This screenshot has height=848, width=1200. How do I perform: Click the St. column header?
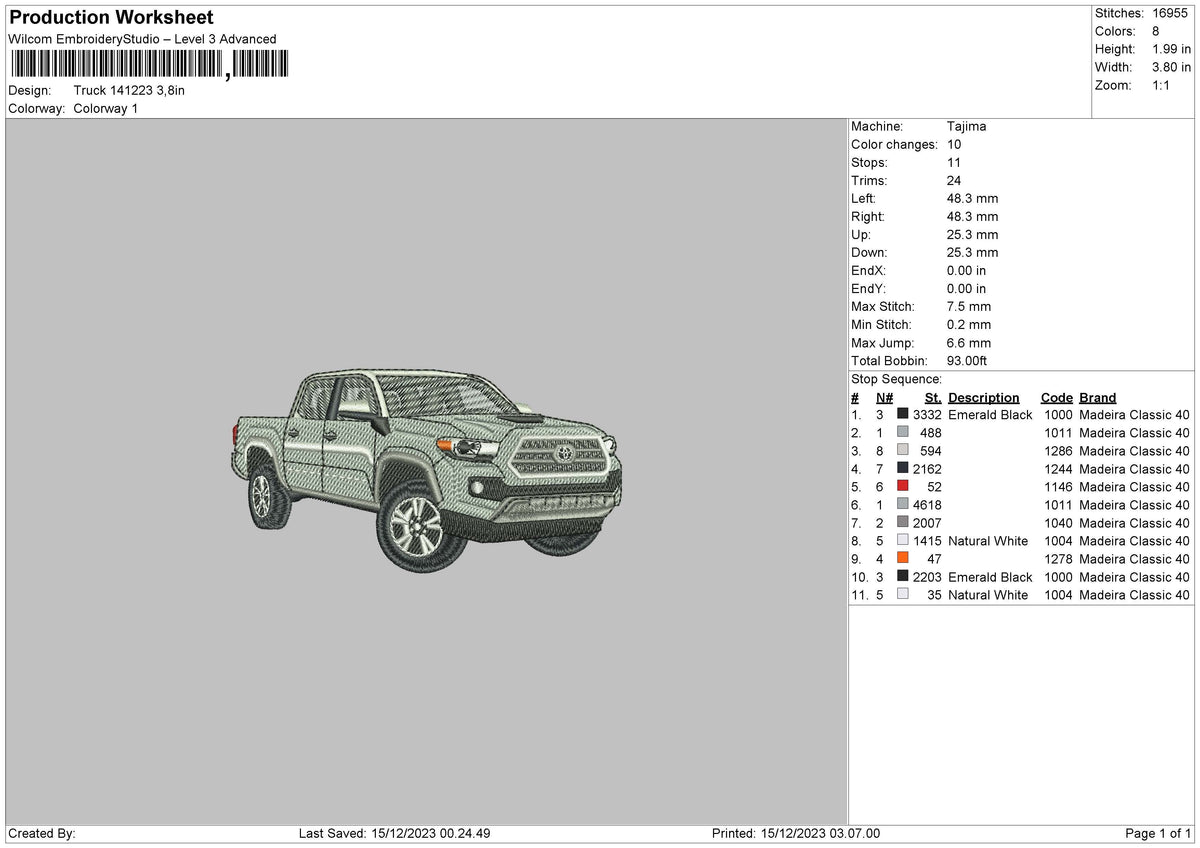click(933, 398)
